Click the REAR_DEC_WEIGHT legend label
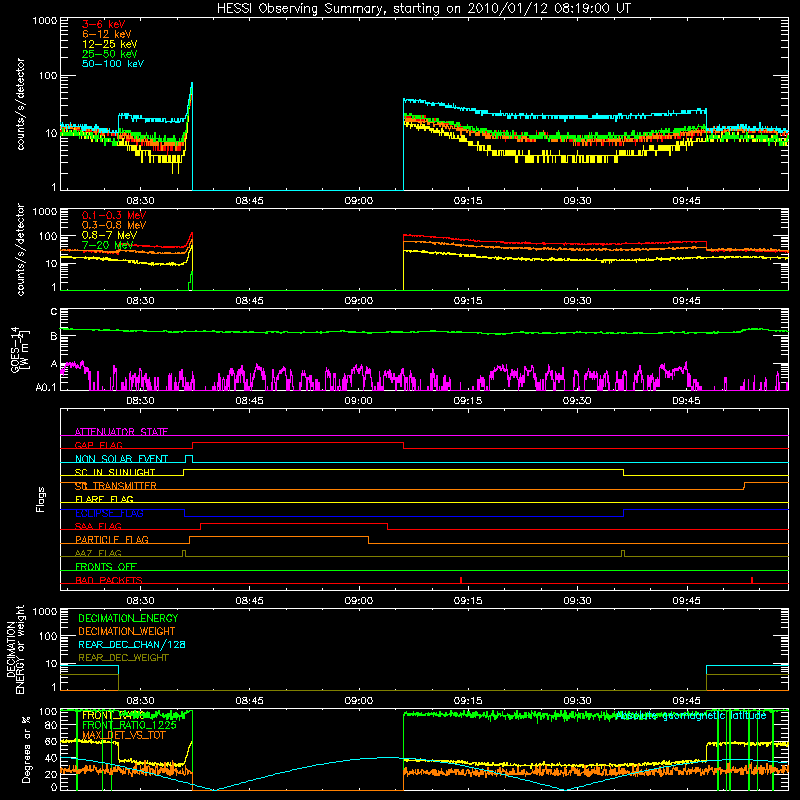This screenshot has width=800, height=800. coord(123,658)
